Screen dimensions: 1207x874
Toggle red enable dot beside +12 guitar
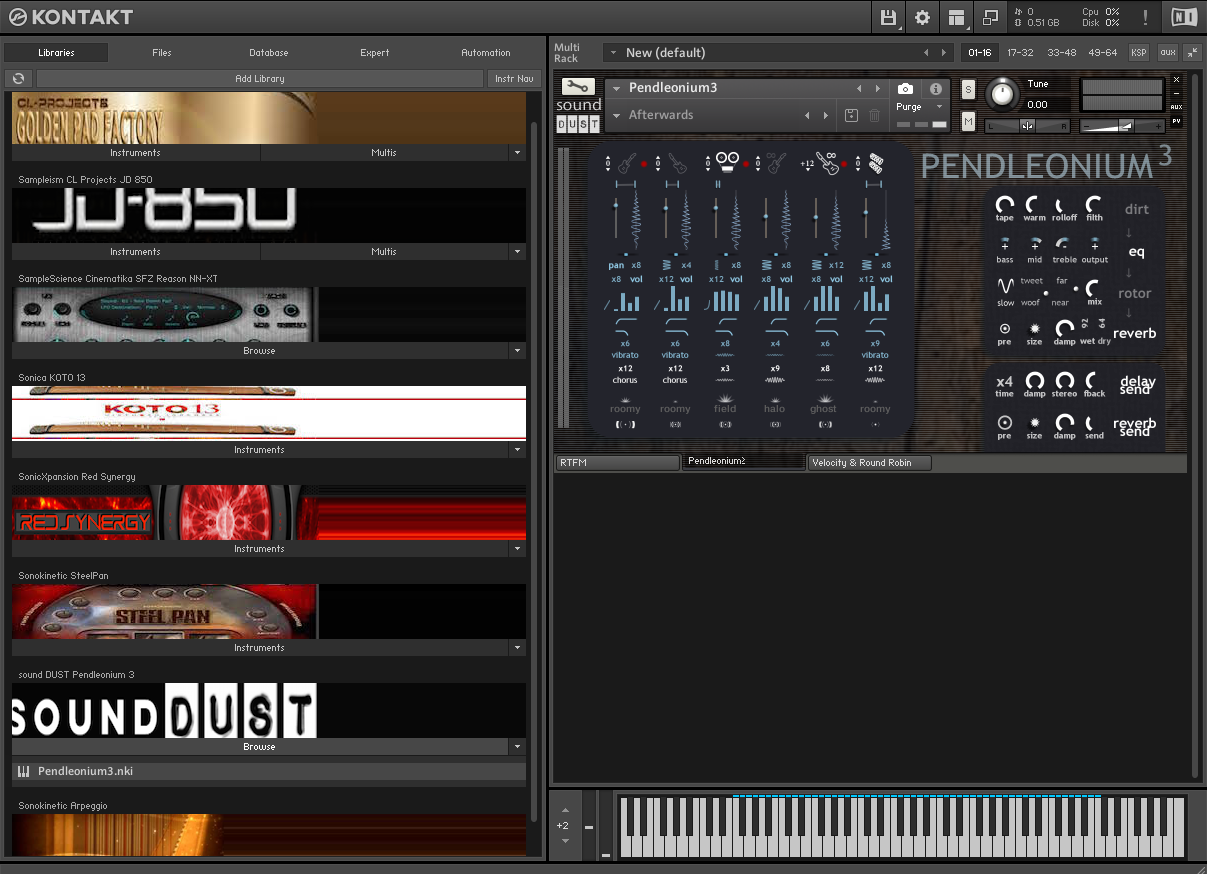[x=846, y=163]
